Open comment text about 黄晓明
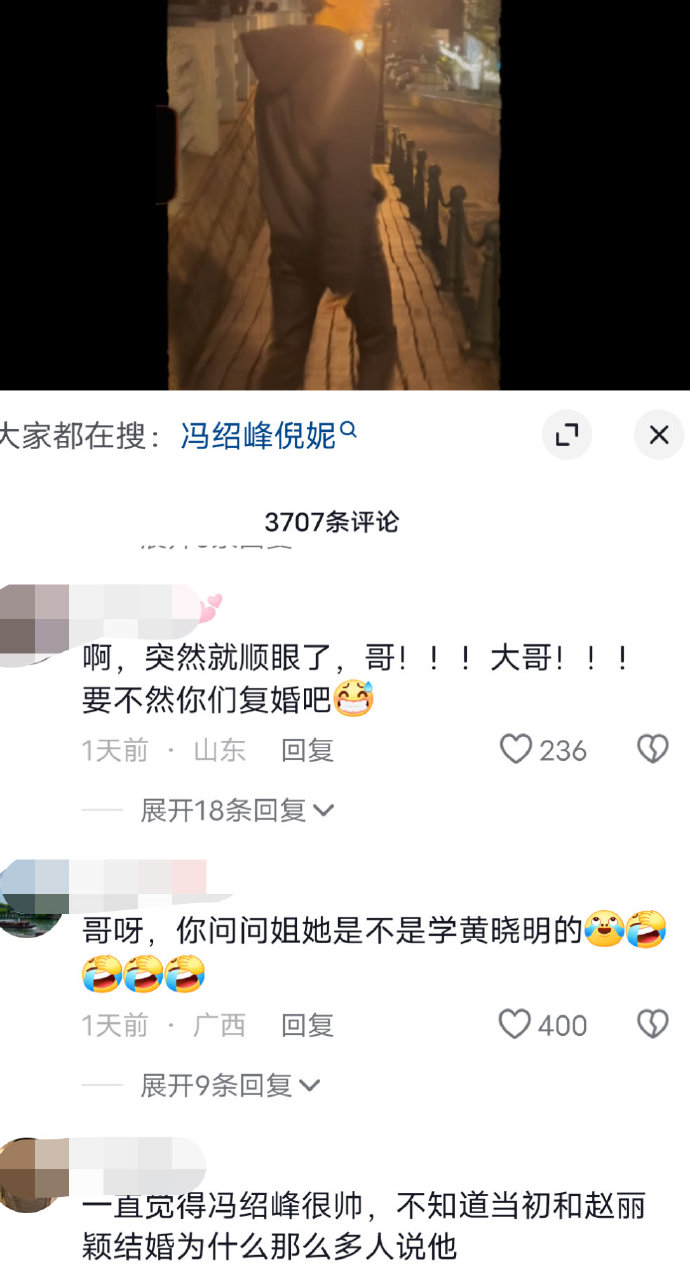 [x=375, y=951]
